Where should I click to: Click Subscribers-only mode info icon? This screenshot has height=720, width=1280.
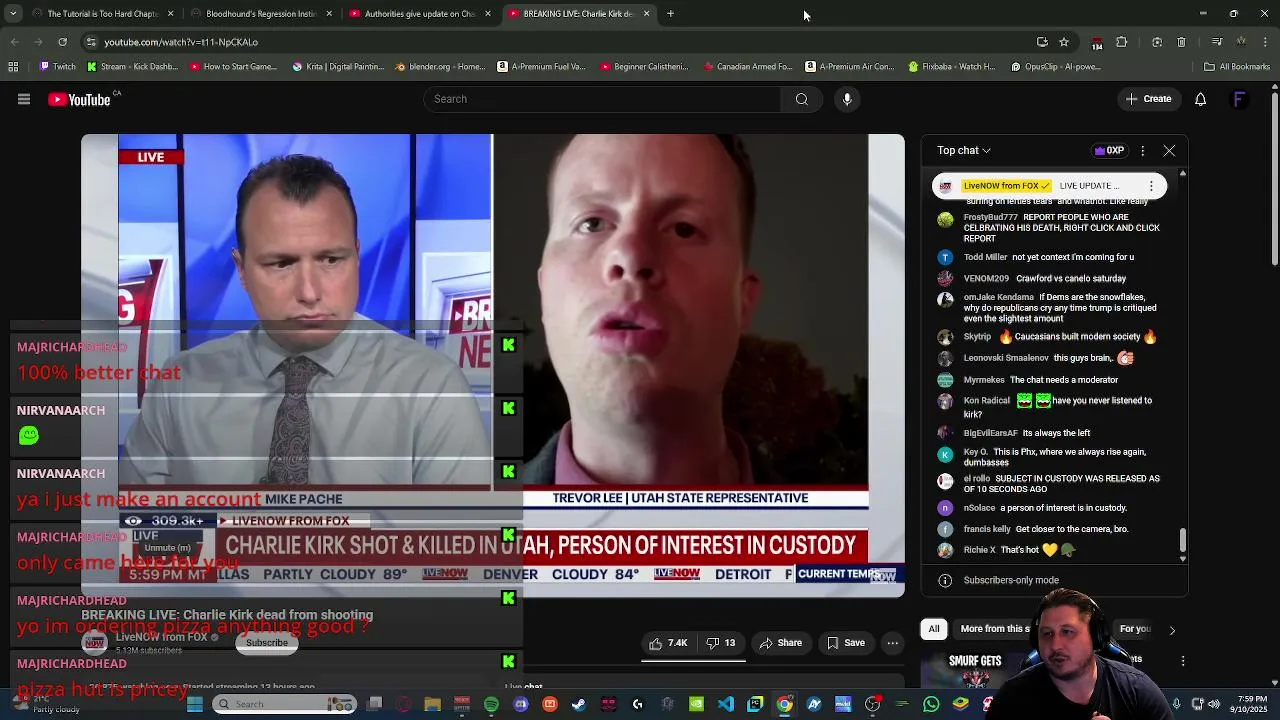pyautogui.click(x=945, y=580)
